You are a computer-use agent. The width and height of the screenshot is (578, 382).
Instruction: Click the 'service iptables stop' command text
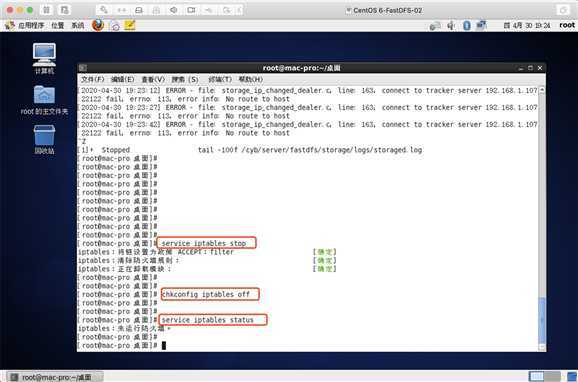pyautogui.click(x=204, y=243)
